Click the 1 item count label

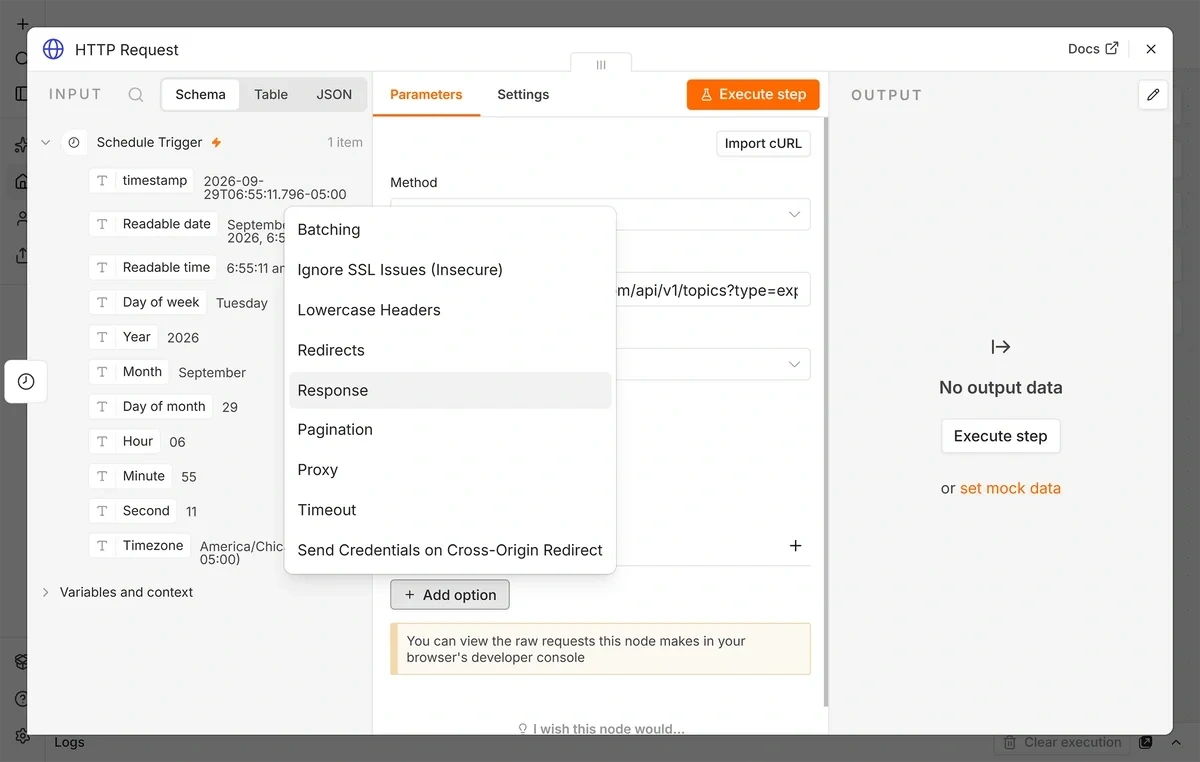coord(345,143)
